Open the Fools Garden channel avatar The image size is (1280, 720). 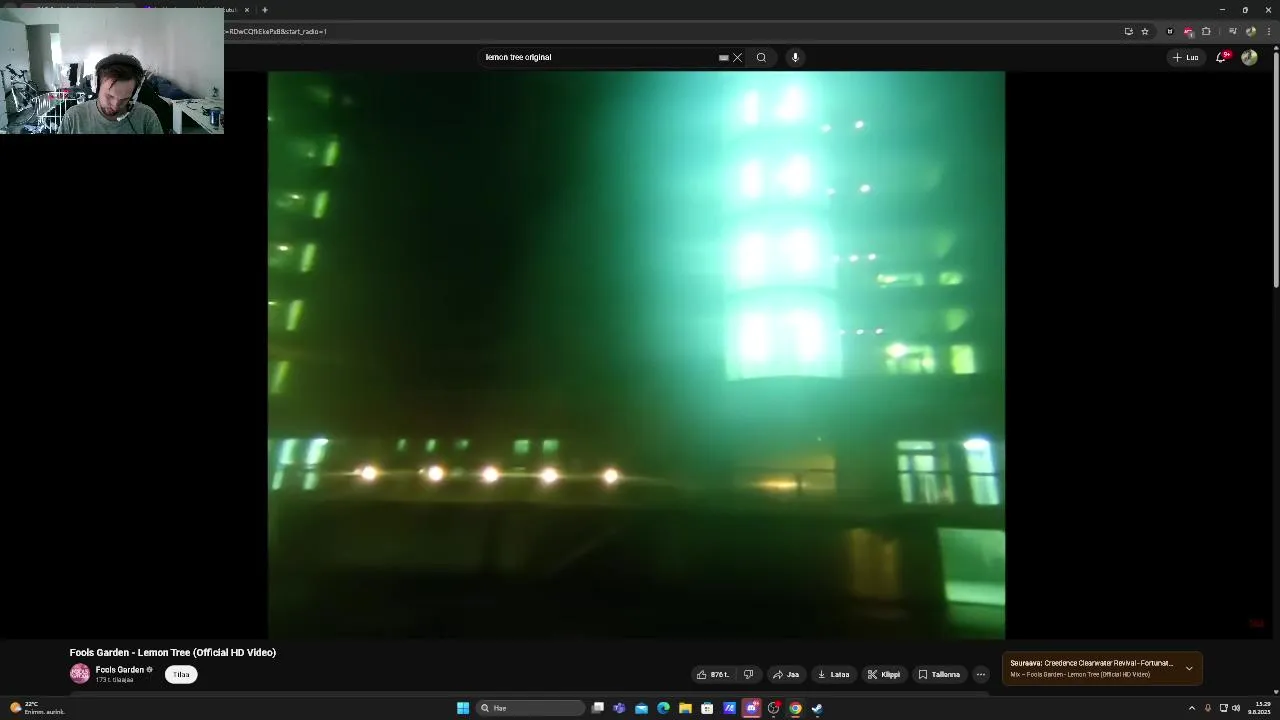(80, 674)
